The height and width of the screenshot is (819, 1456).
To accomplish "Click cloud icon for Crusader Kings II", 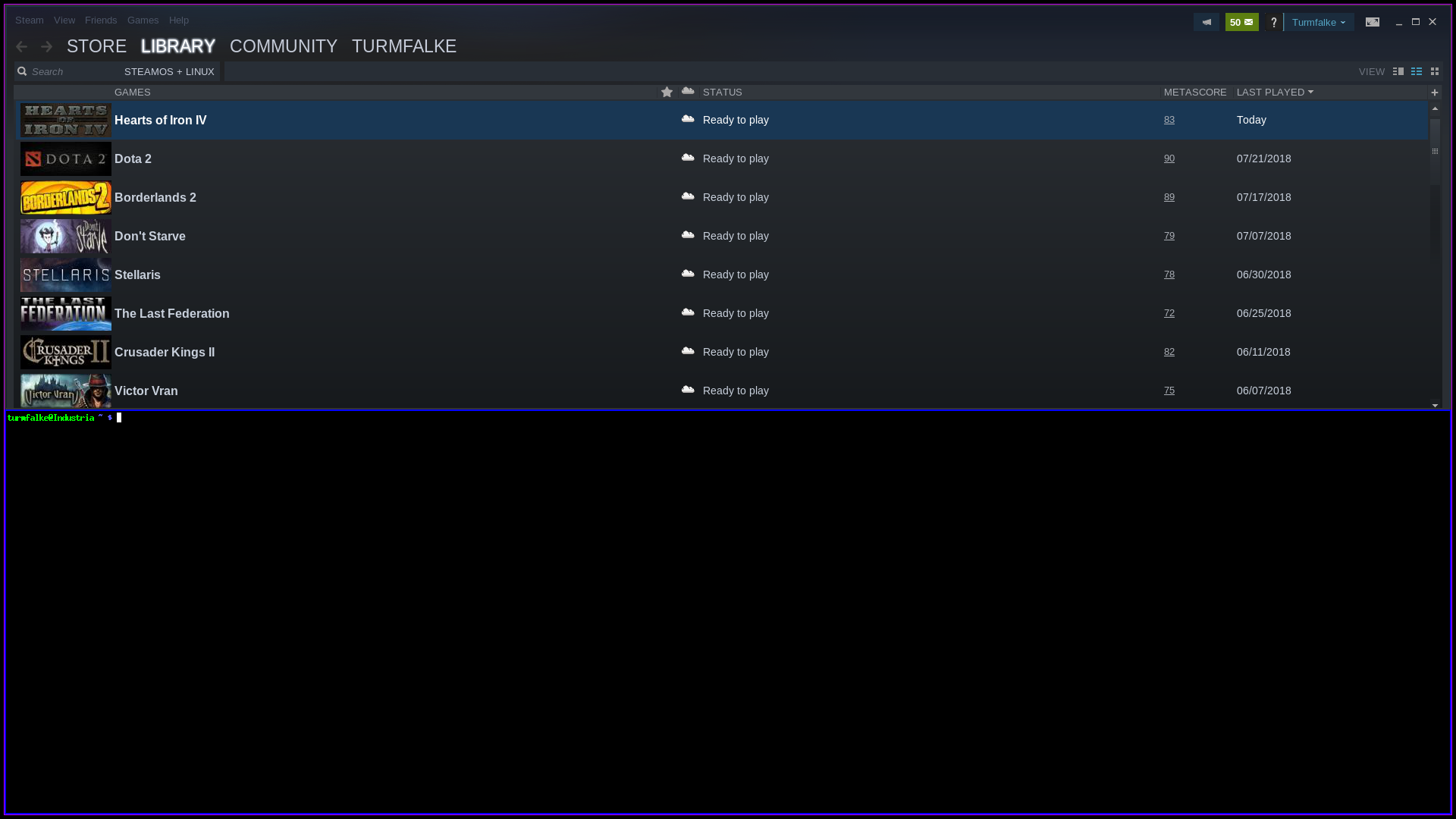I will pyautogui.click(x=688, y=351).
